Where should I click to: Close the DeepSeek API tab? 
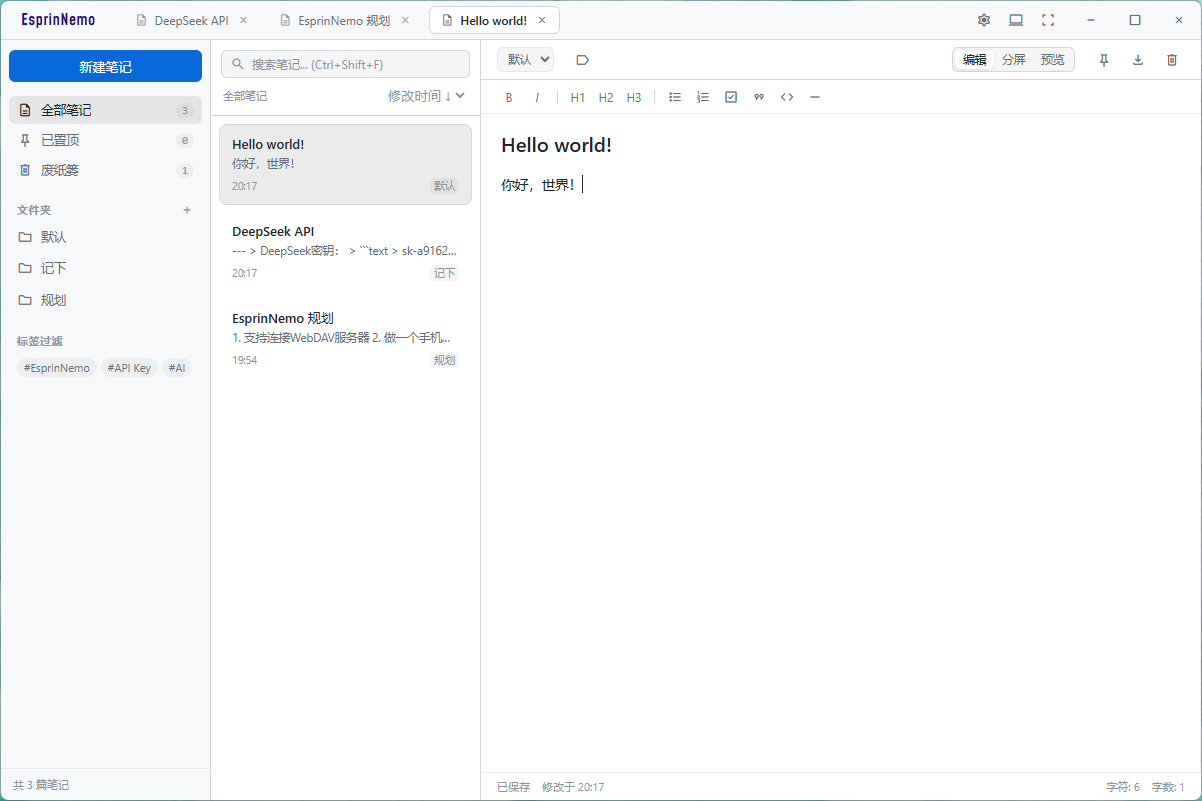pyautogui.click(x=243, y=20)
